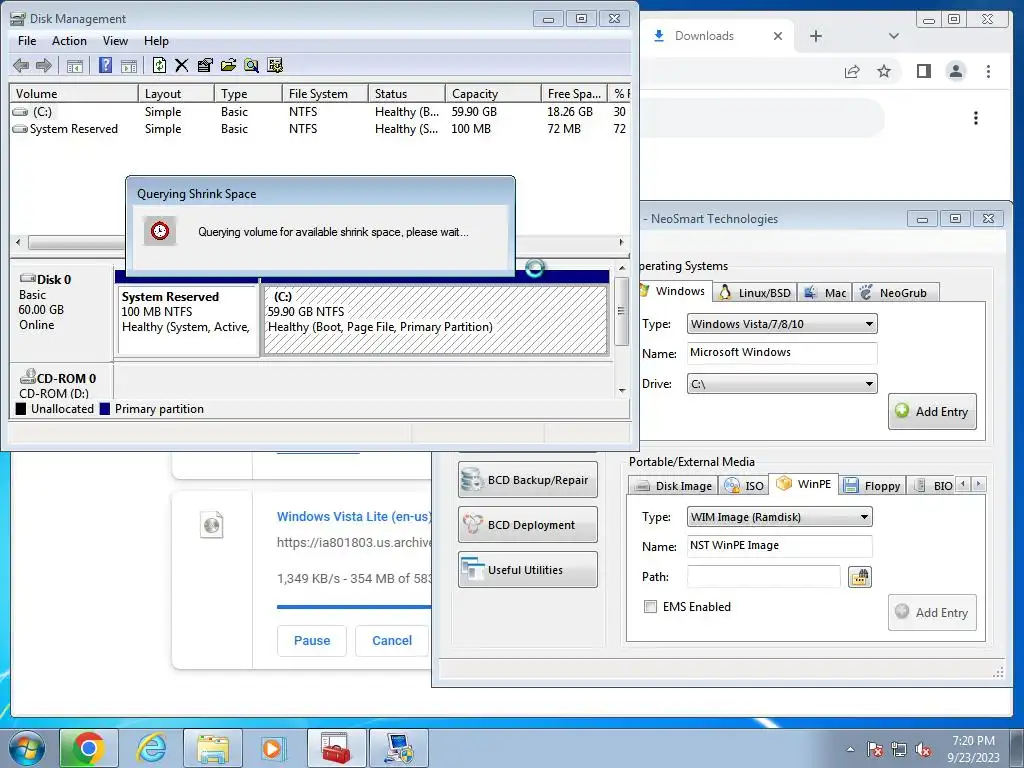Click the Windows Vista Lite file icon
Image resolution: width=1024 pixels, height=768 pixels.
(212, 524)
